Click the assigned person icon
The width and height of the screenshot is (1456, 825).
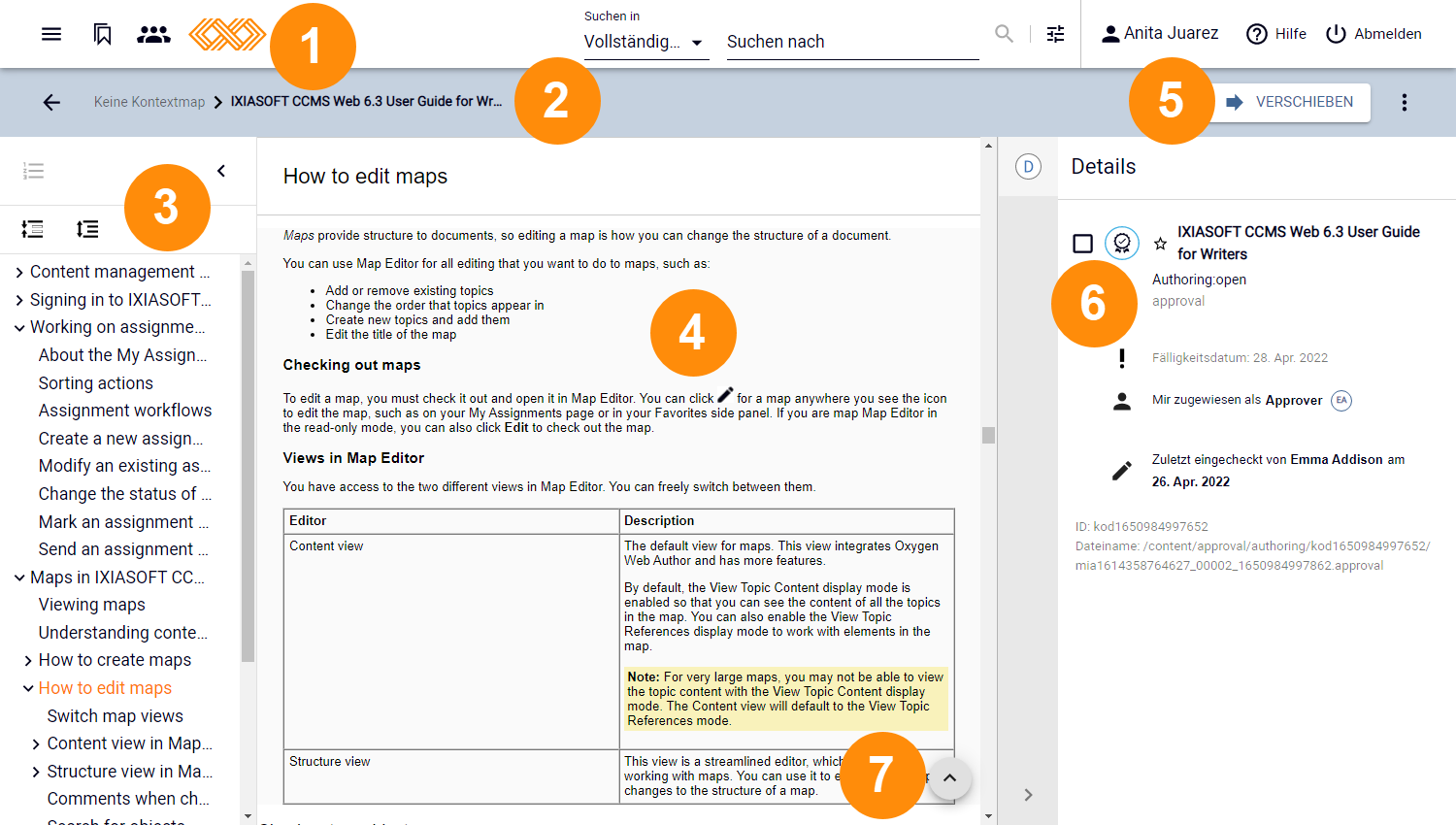[1122, 401]
